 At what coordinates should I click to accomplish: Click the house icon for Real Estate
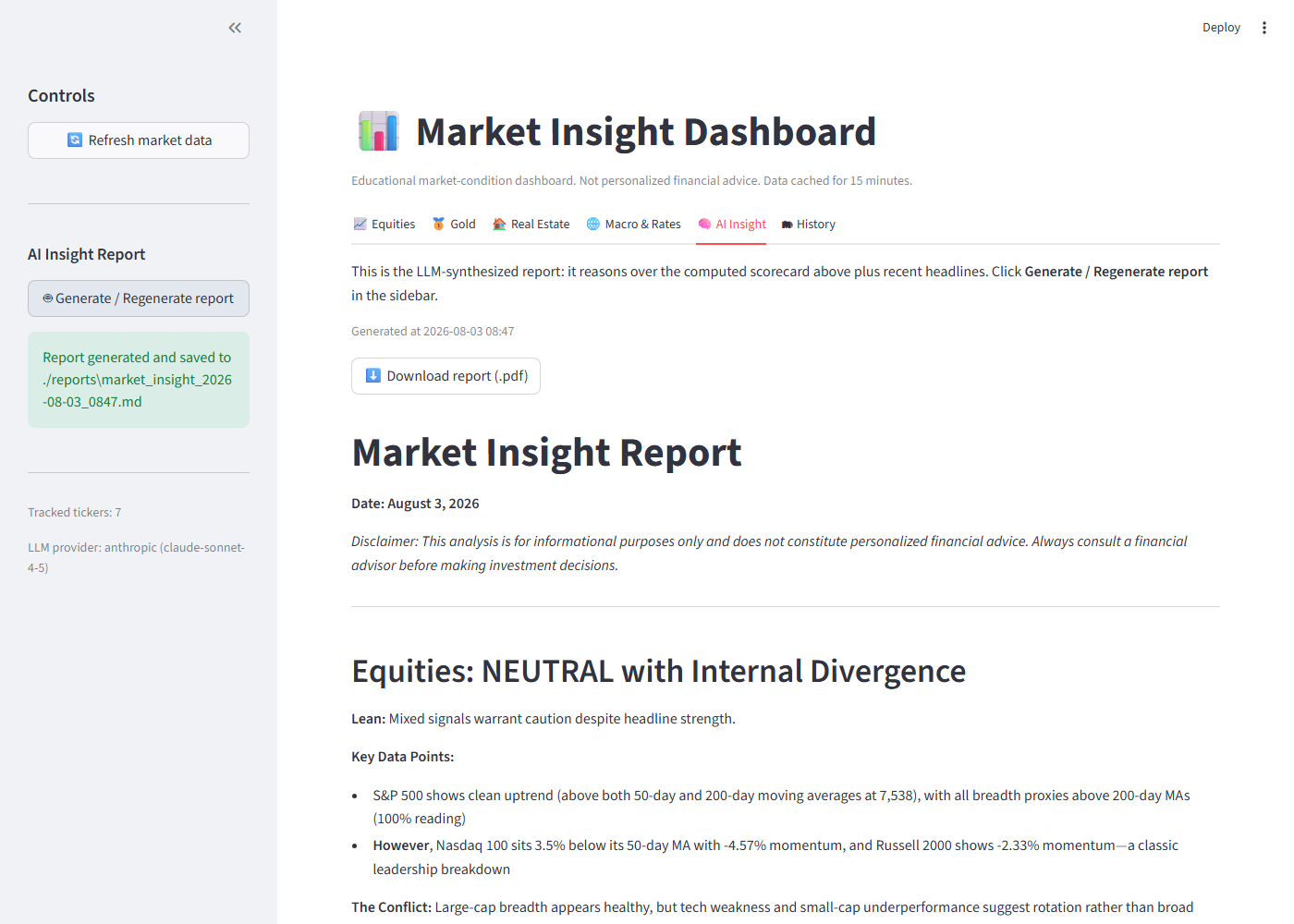tap(499, 225)
